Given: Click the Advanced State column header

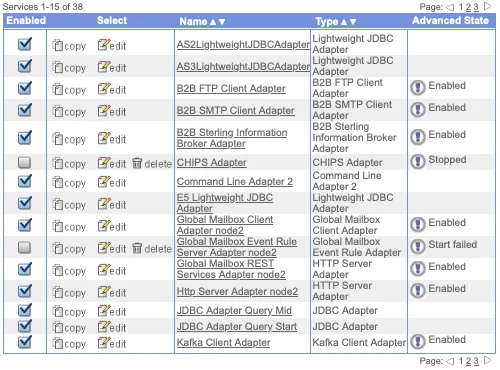Looking at the screenshot, I should click(450, 21).
